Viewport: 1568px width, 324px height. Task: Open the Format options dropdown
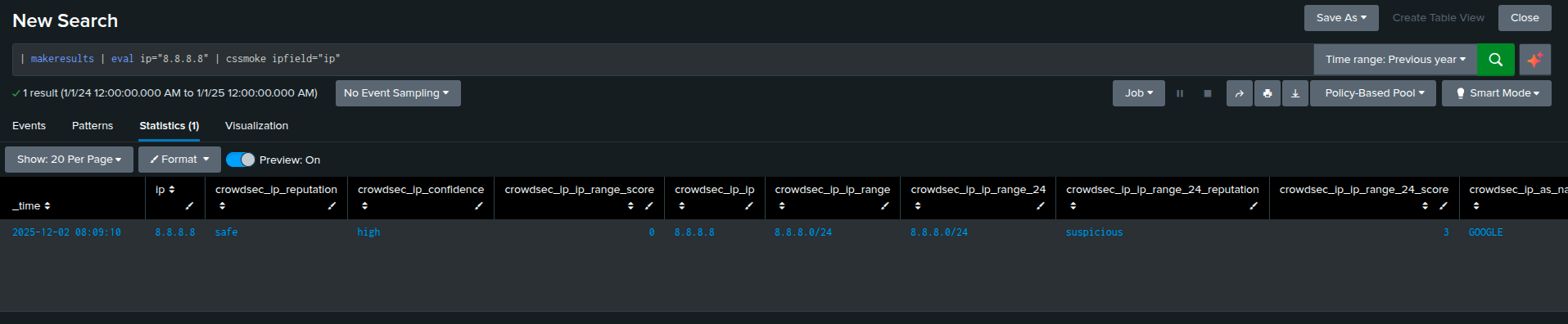[179, 160]
